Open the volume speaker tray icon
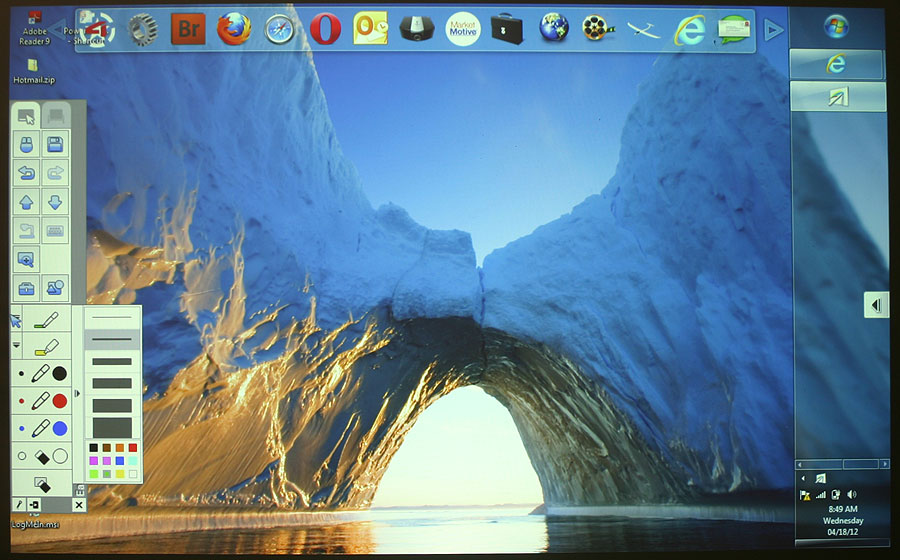The height and width of the screenshot is (560, 900). (852, 494)
